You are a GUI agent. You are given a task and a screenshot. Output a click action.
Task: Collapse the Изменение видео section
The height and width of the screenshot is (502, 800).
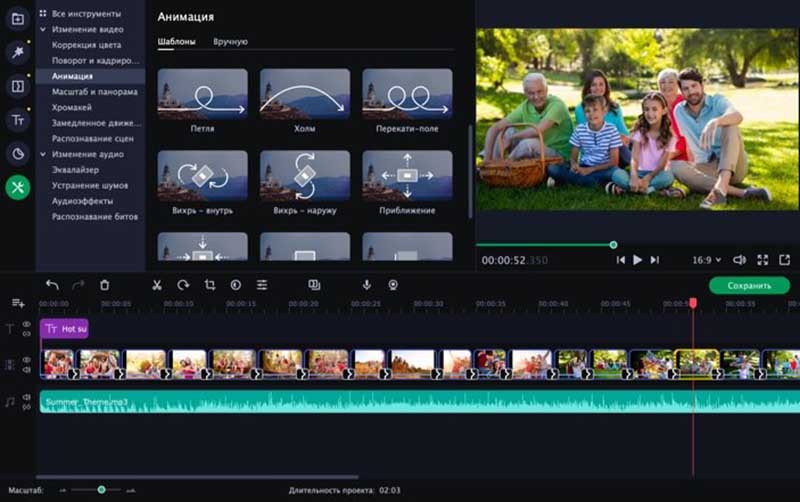43,30
